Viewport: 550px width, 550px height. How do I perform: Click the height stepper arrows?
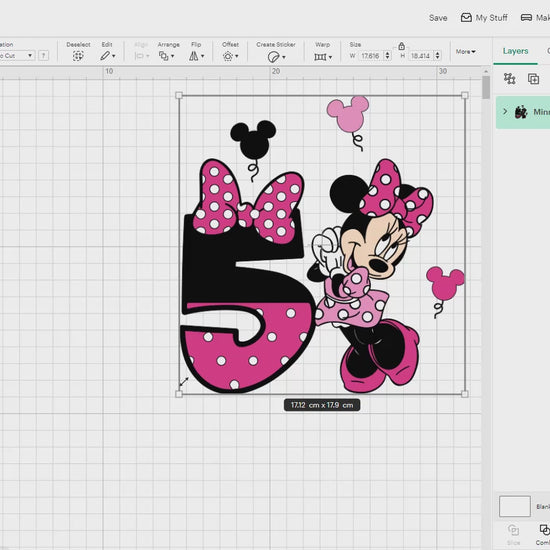point(437,55)
